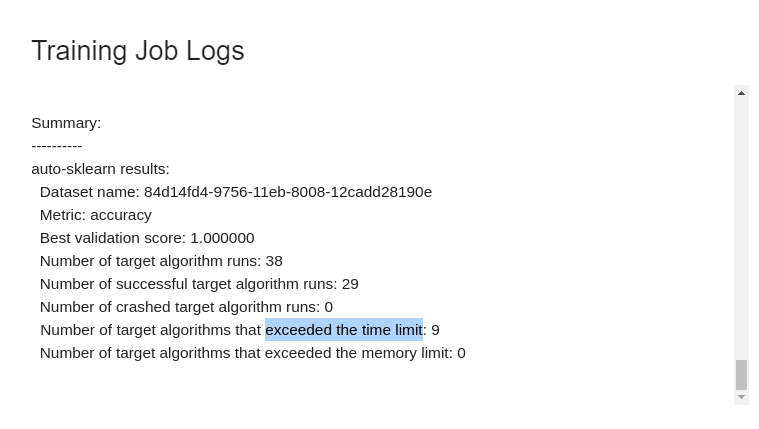Click the scrollbar up arrow
Screen dimensions: 759x429
point(741,93)
